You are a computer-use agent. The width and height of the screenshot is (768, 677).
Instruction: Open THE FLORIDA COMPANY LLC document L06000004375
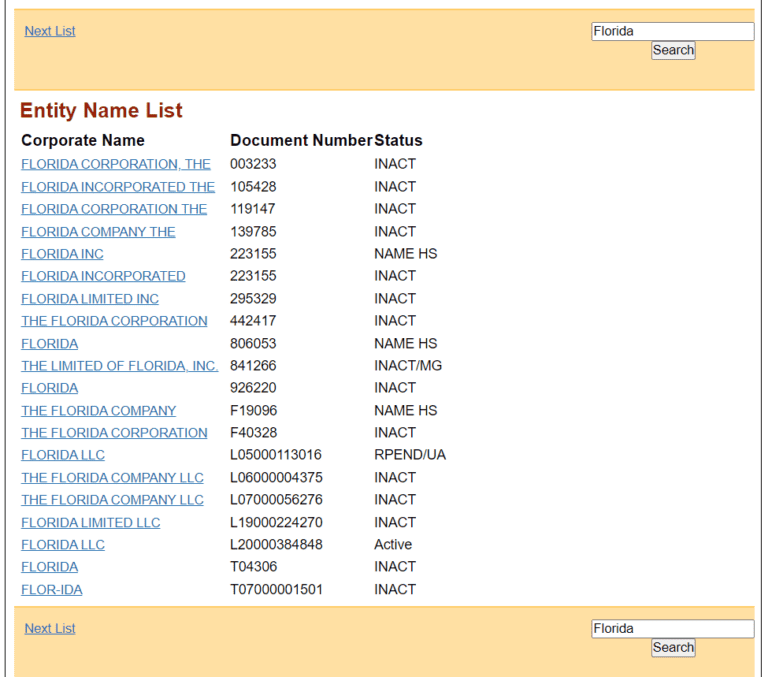112,478
